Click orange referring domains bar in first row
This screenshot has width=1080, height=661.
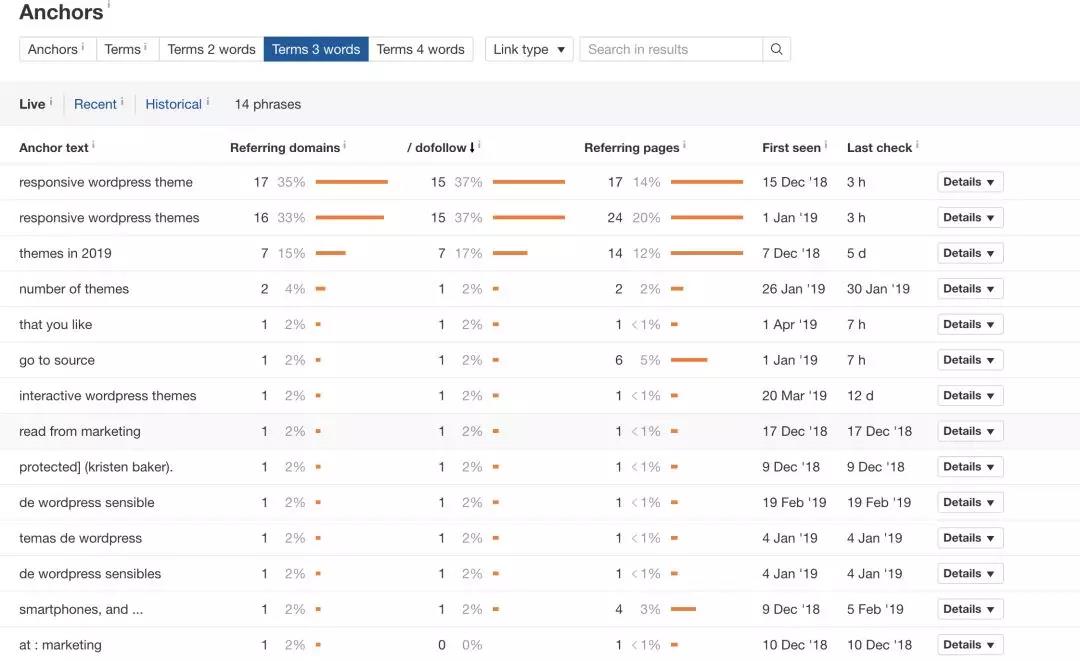351,182
